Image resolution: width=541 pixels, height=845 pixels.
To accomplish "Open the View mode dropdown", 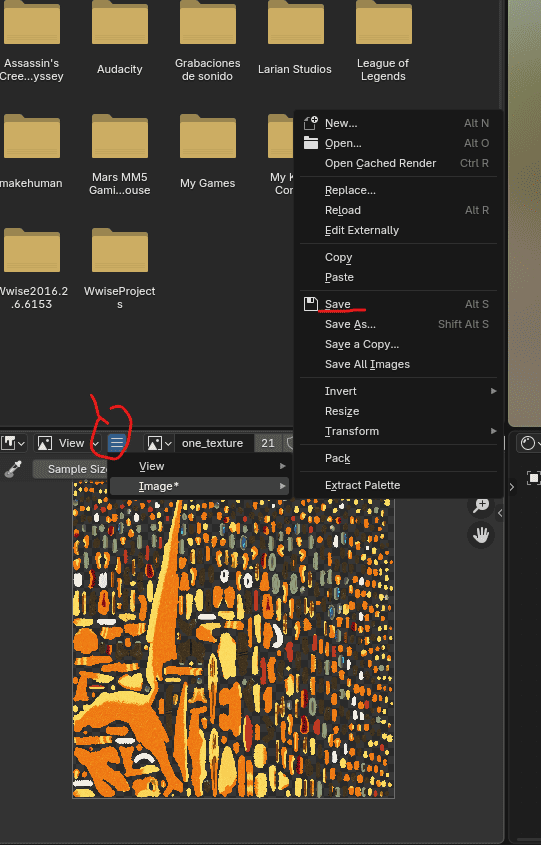I will click(67, 443).
